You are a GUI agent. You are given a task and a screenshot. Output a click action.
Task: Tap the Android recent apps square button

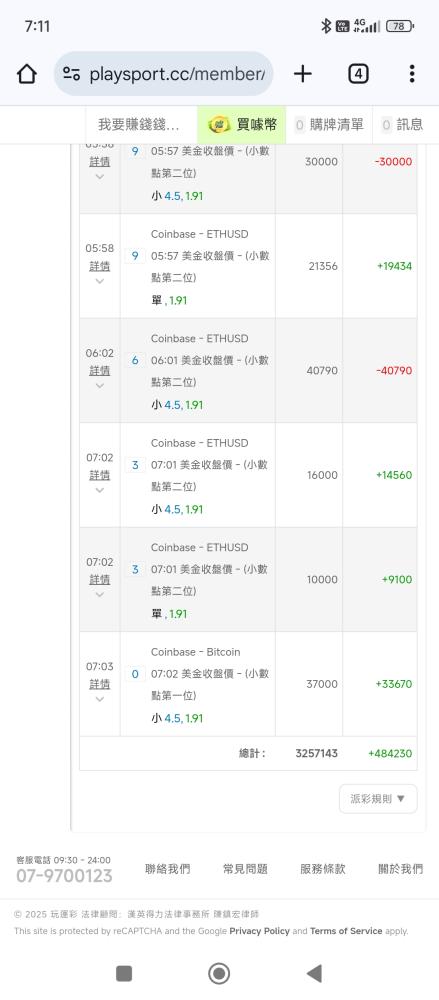pyautogui.click(x=124, y=973)
